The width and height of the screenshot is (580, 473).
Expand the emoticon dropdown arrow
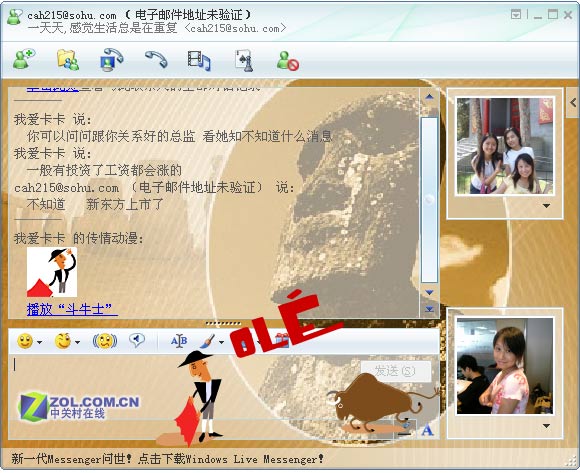(x=39, y=342)
